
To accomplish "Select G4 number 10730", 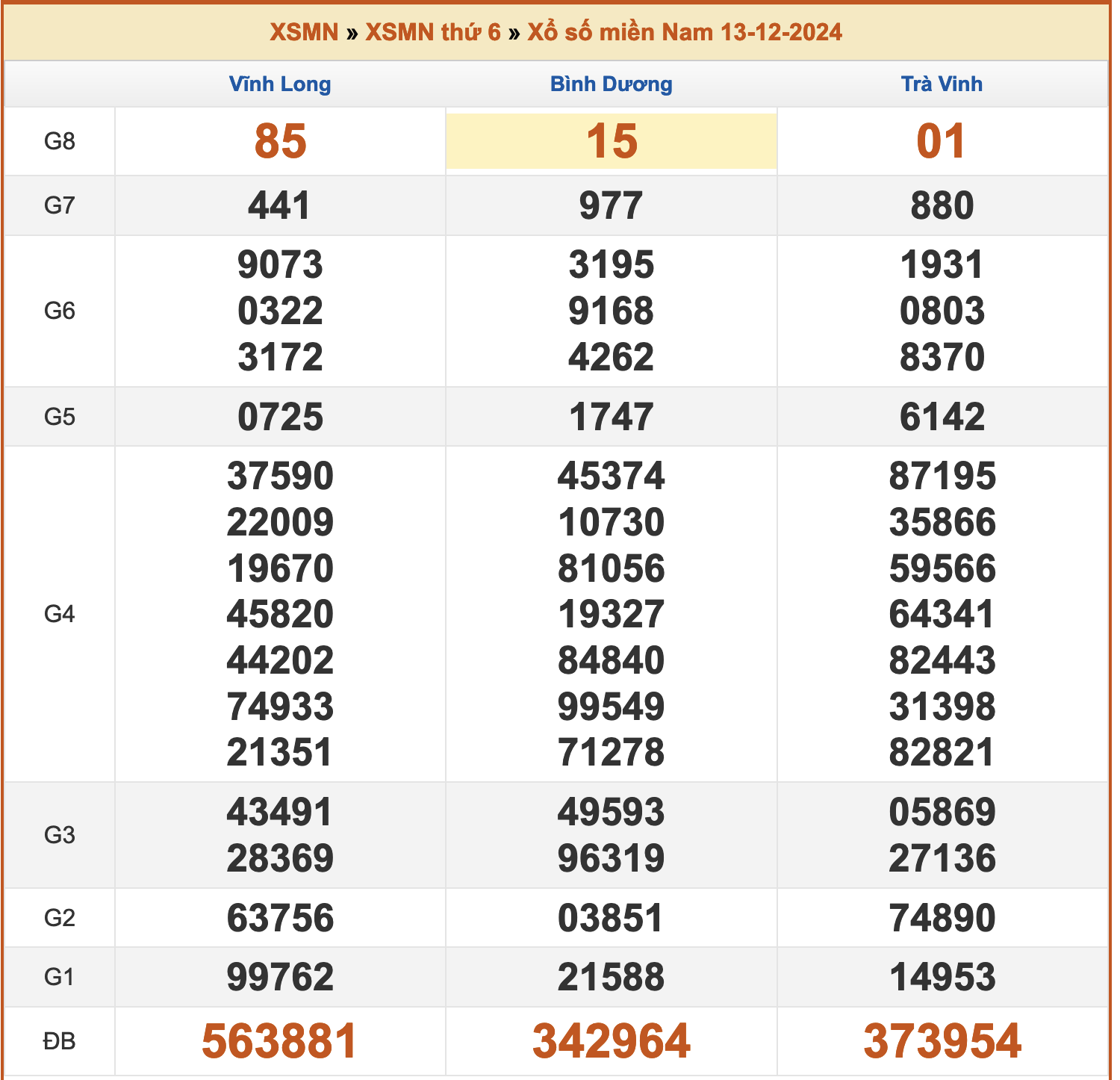I will (x=612, y=522).
